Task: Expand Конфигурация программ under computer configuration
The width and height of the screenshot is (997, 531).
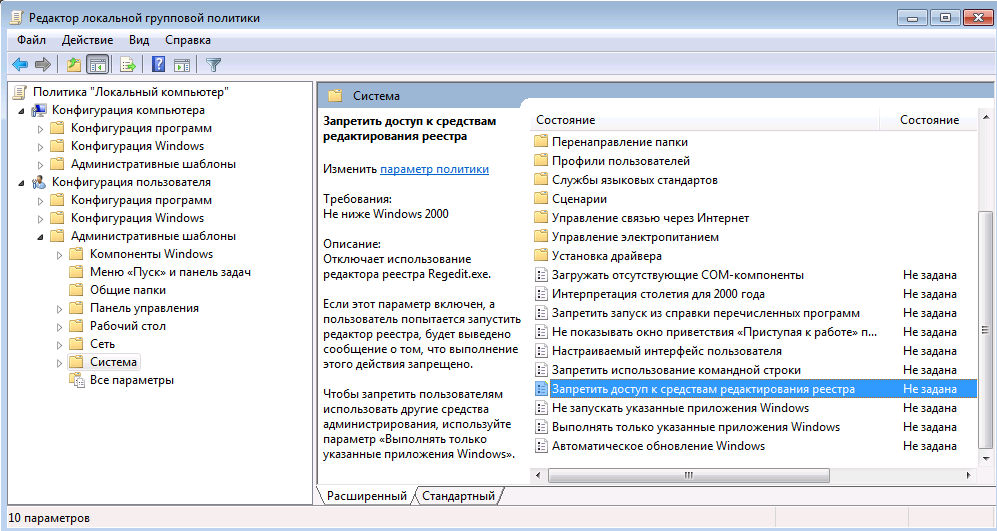Action: [x=41, y=128]
